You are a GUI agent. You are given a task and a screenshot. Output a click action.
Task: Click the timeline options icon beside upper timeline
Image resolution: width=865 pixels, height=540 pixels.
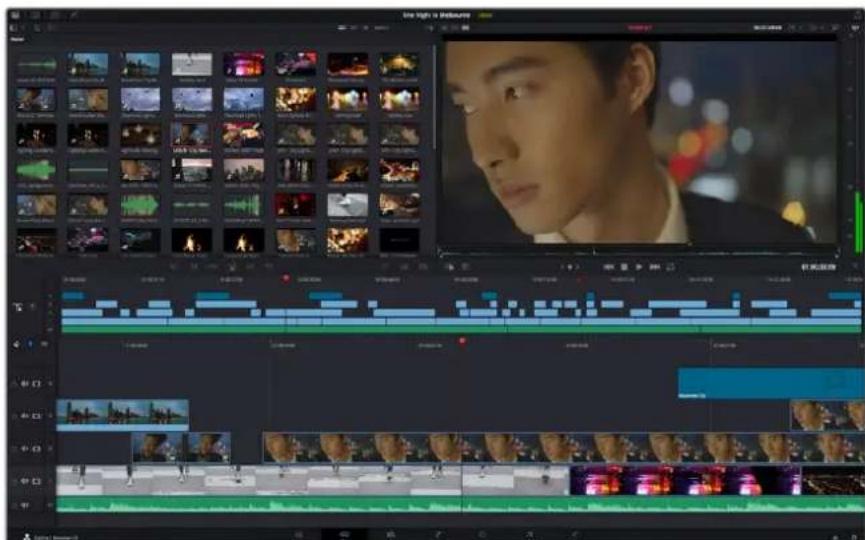point(18,307)
